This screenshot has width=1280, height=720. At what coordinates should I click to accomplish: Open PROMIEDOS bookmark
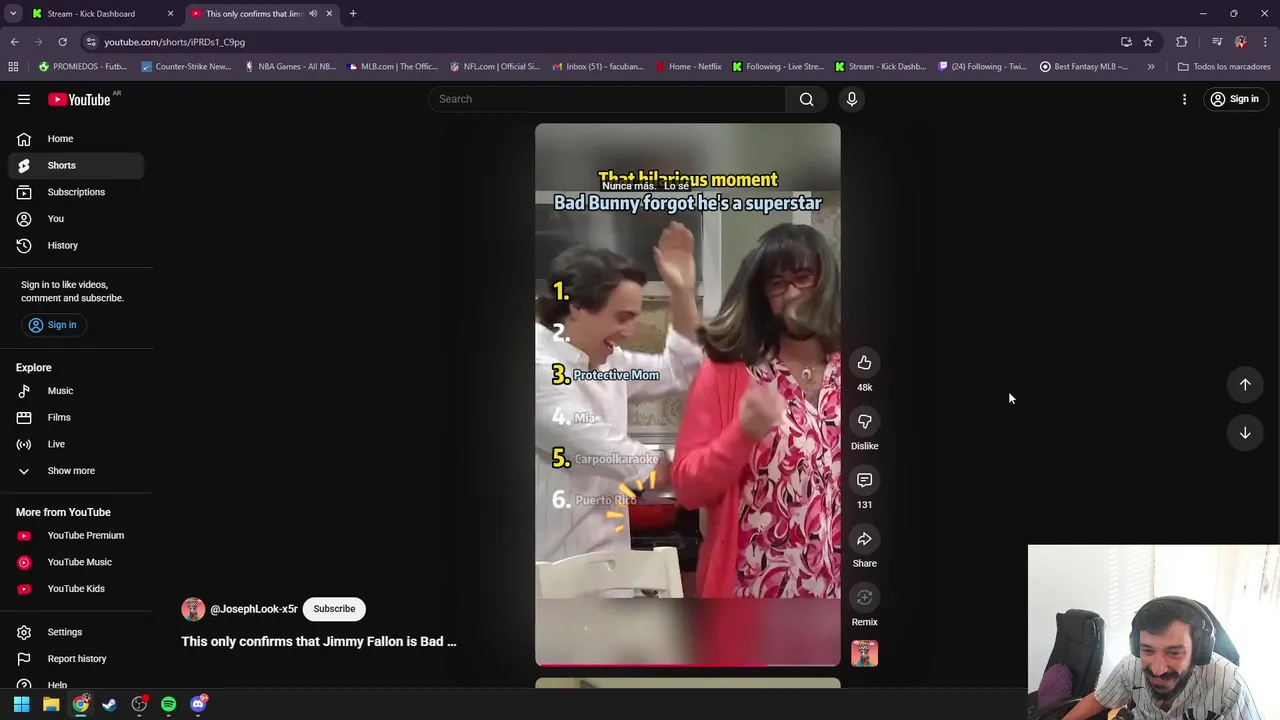[x=83, y=67]
